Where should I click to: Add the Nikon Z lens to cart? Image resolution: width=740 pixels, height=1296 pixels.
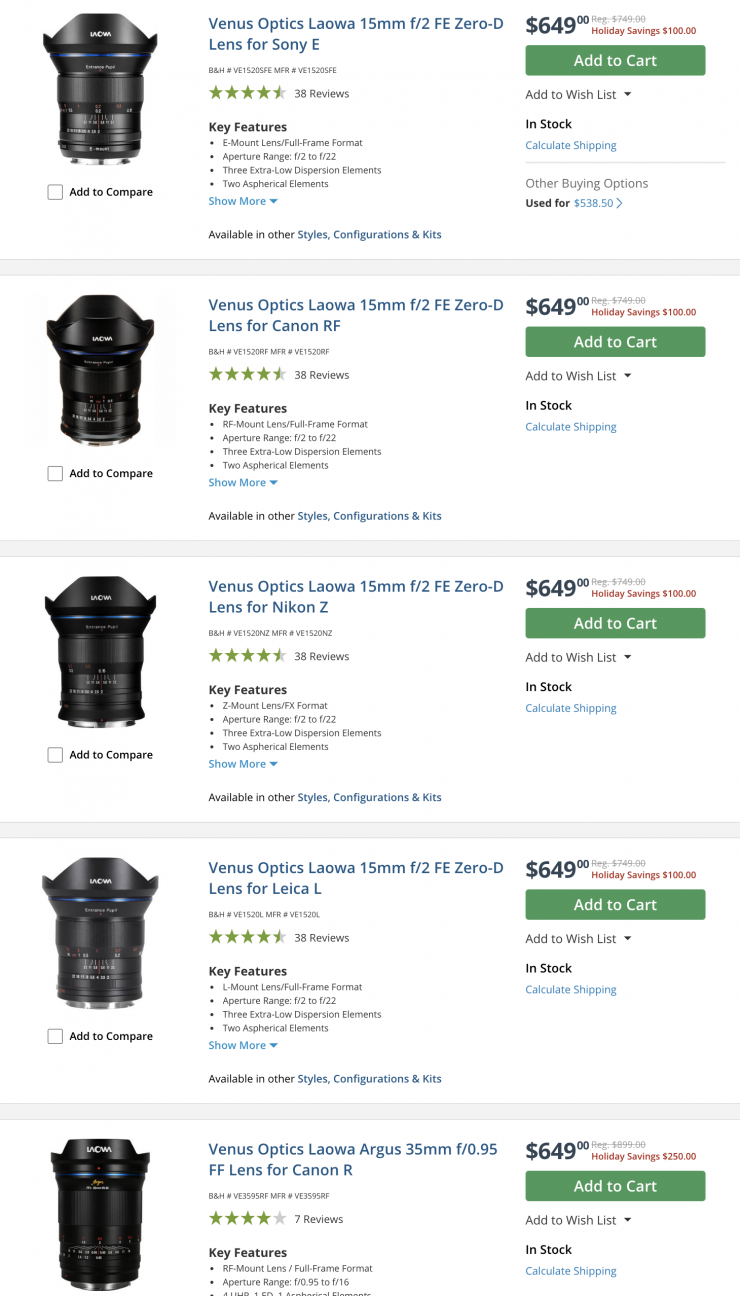tap(615, 623)
